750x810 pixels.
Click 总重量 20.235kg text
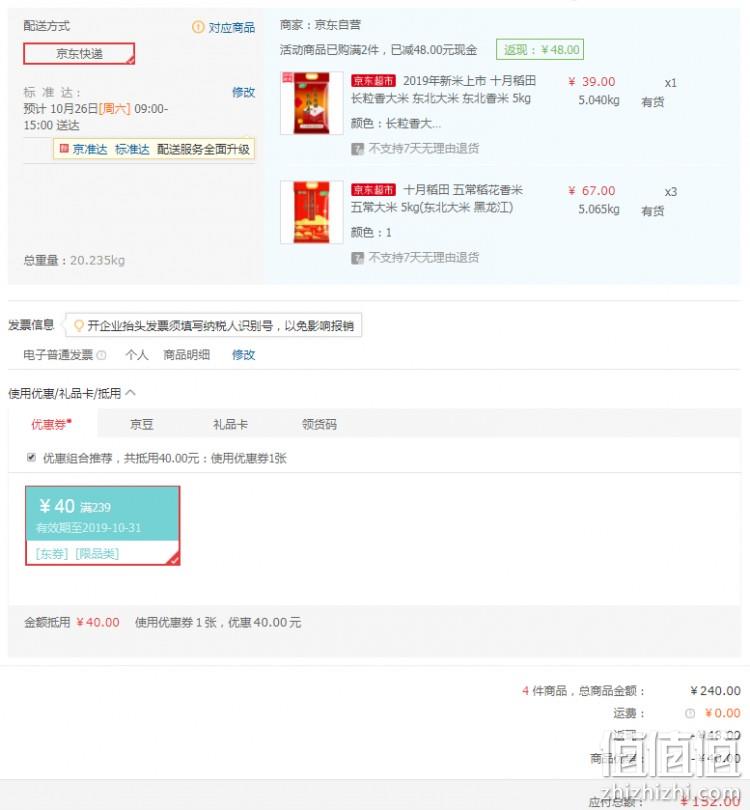pyautogui.click(x=74, y=260)
